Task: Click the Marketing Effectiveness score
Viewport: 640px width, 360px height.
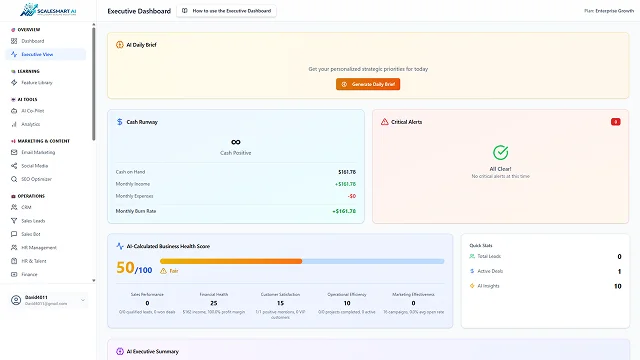Action: (x=413, y=303)
